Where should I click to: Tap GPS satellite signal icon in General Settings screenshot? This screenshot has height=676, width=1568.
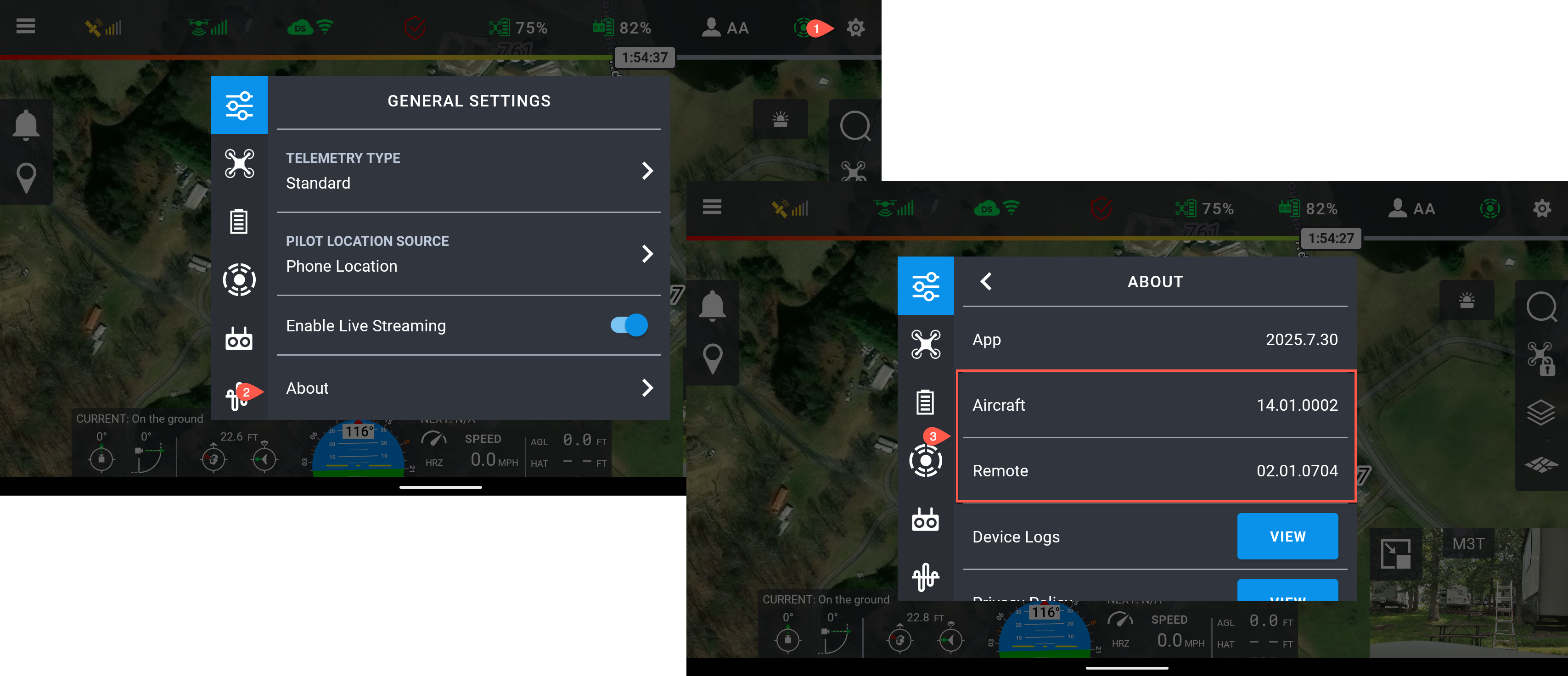pyautogui.click(x=103, y=28)
